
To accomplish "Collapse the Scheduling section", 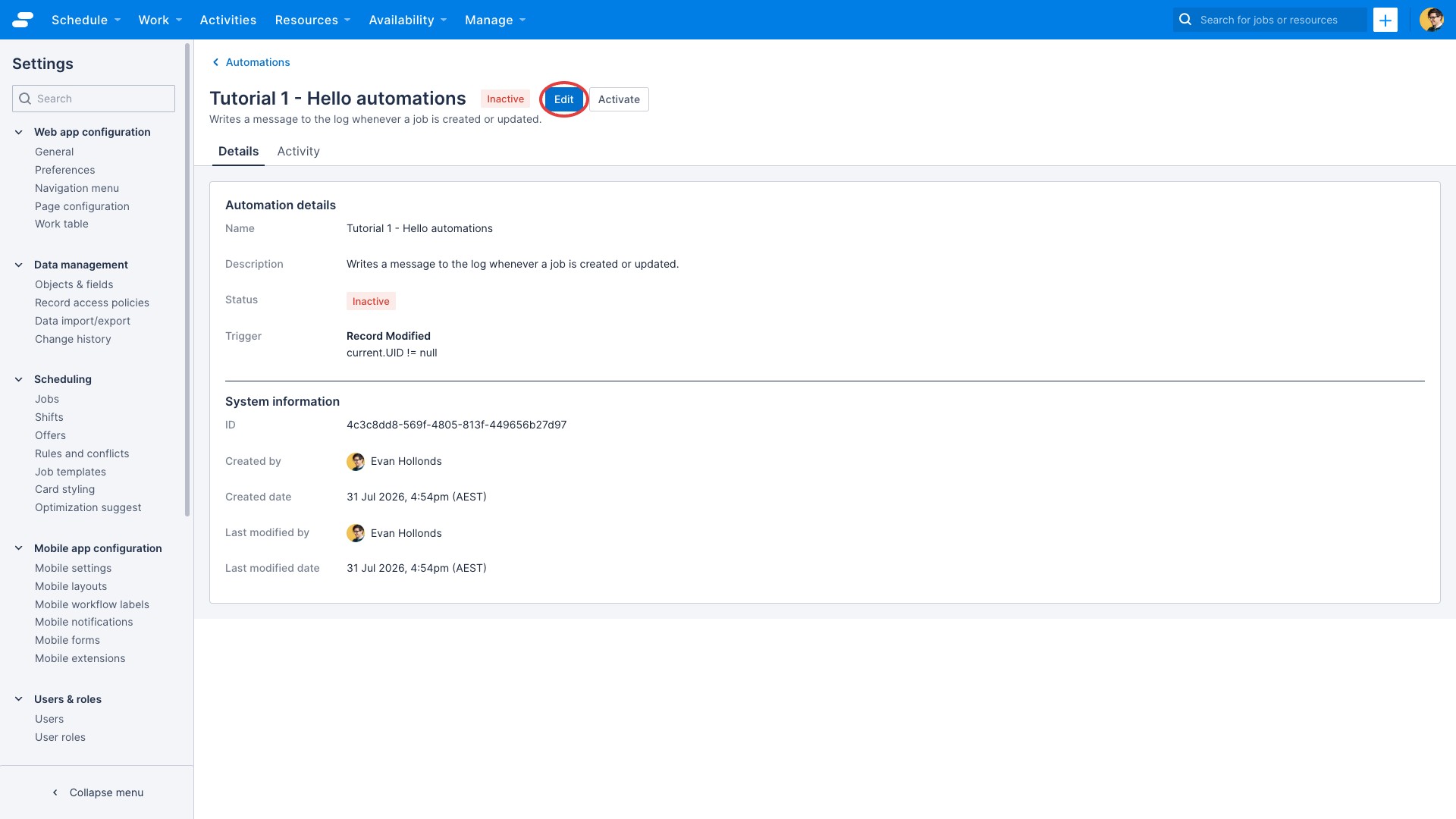I will coord(19,379).
